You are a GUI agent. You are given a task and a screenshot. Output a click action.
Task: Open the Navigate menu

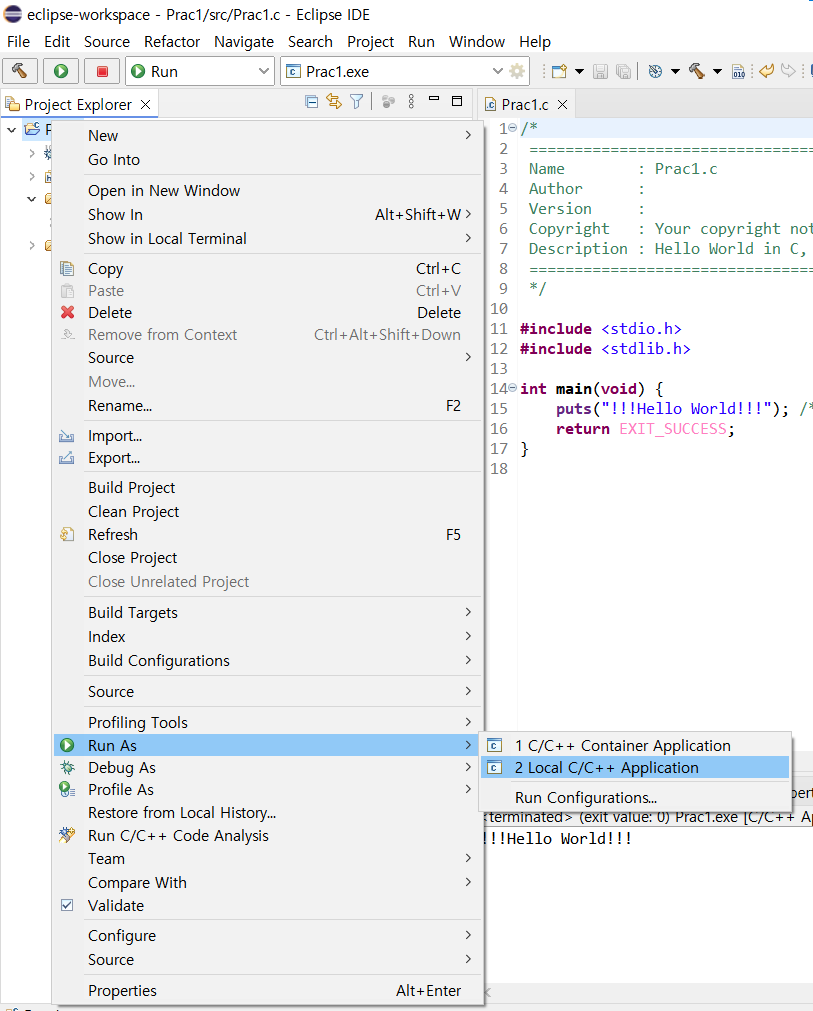[x=244, y=42]
